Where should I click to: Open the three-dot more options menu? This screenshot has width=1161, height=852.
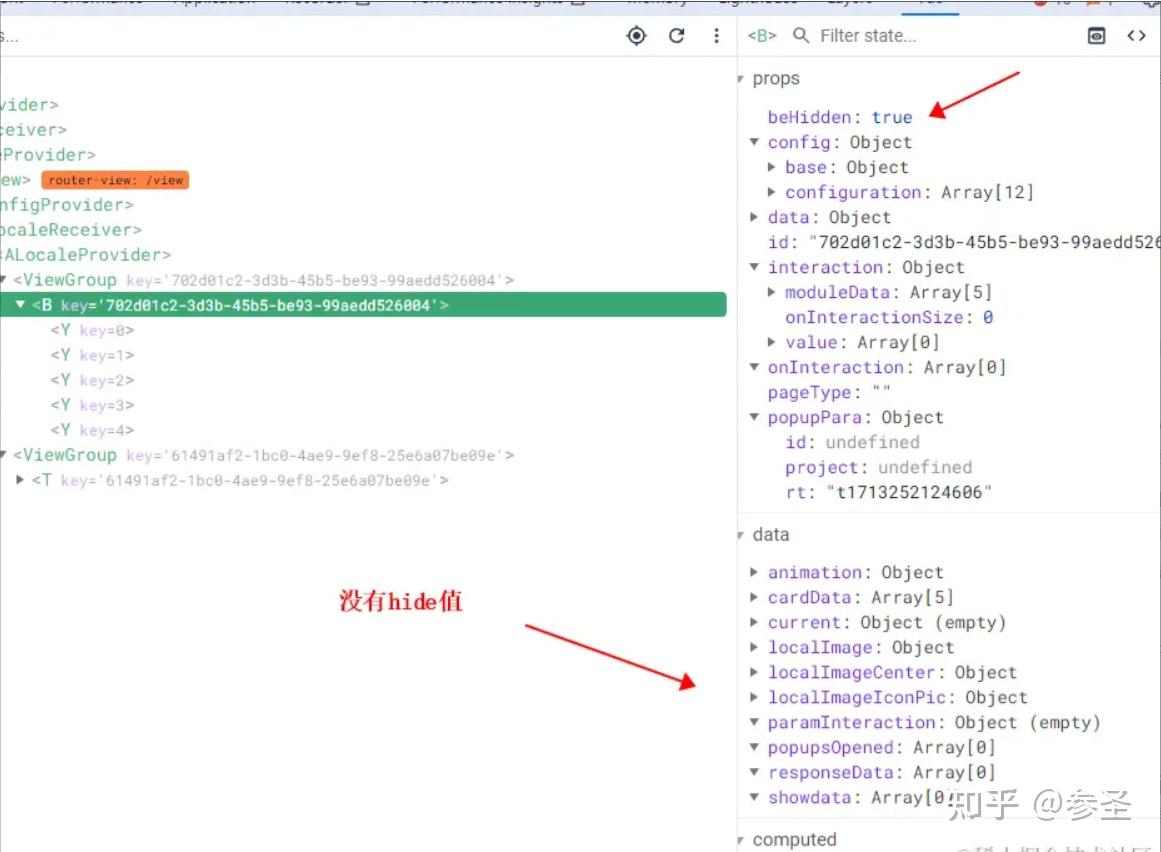tap(717, 35)
